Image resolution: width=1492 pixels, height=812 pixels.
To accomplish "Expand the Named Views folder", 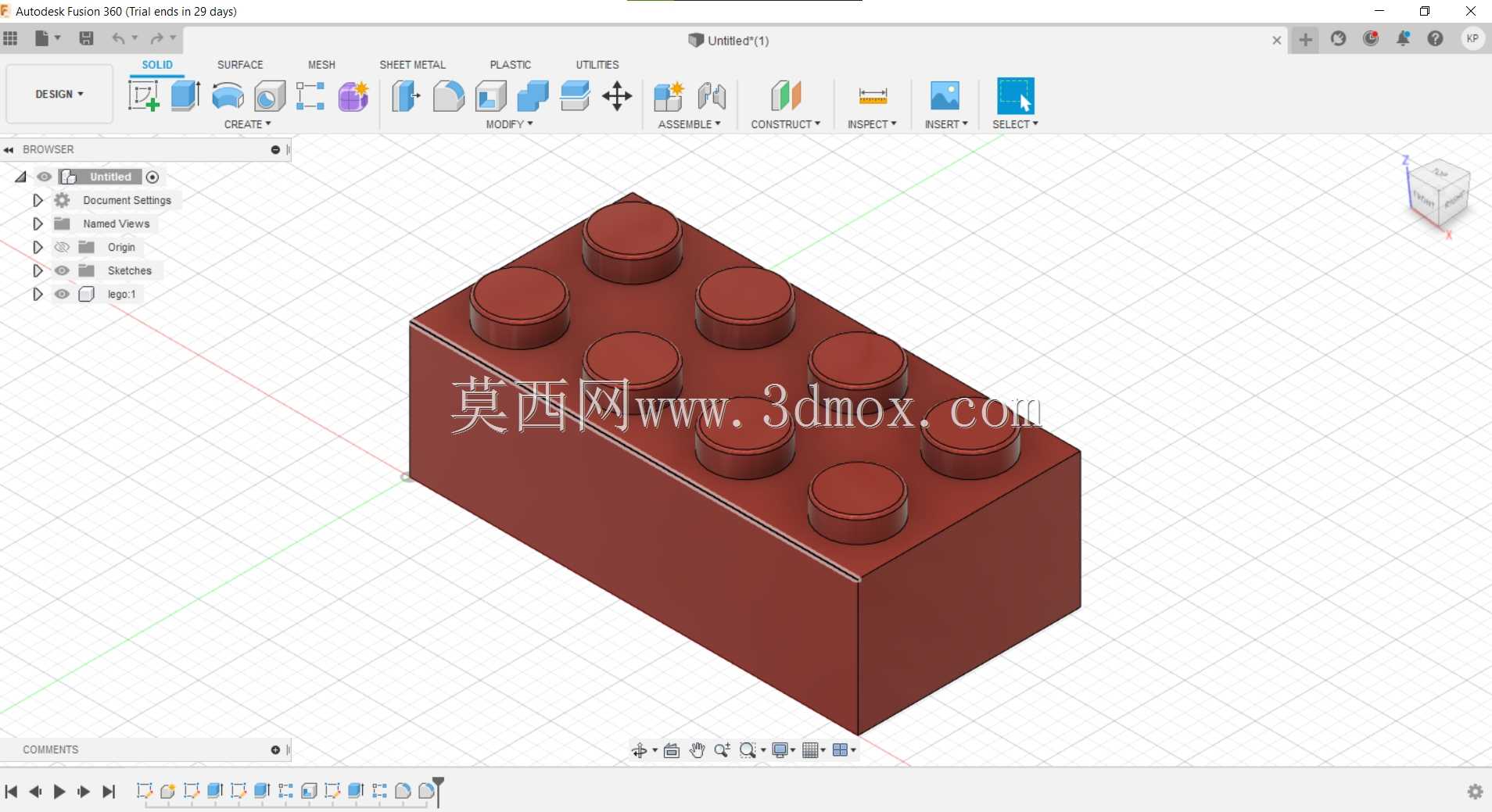I will click(38, 224).
